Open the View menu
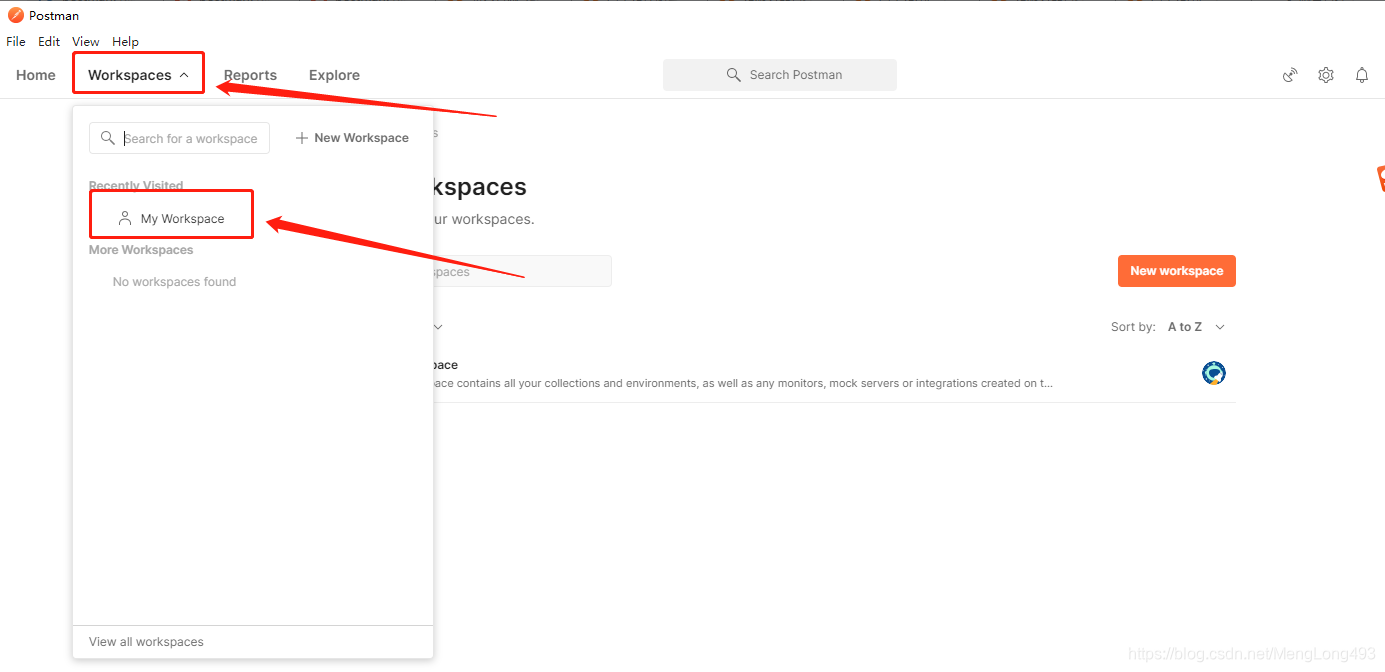The width and height of the screenshot is (1385, 672). [x=86, y=42]
